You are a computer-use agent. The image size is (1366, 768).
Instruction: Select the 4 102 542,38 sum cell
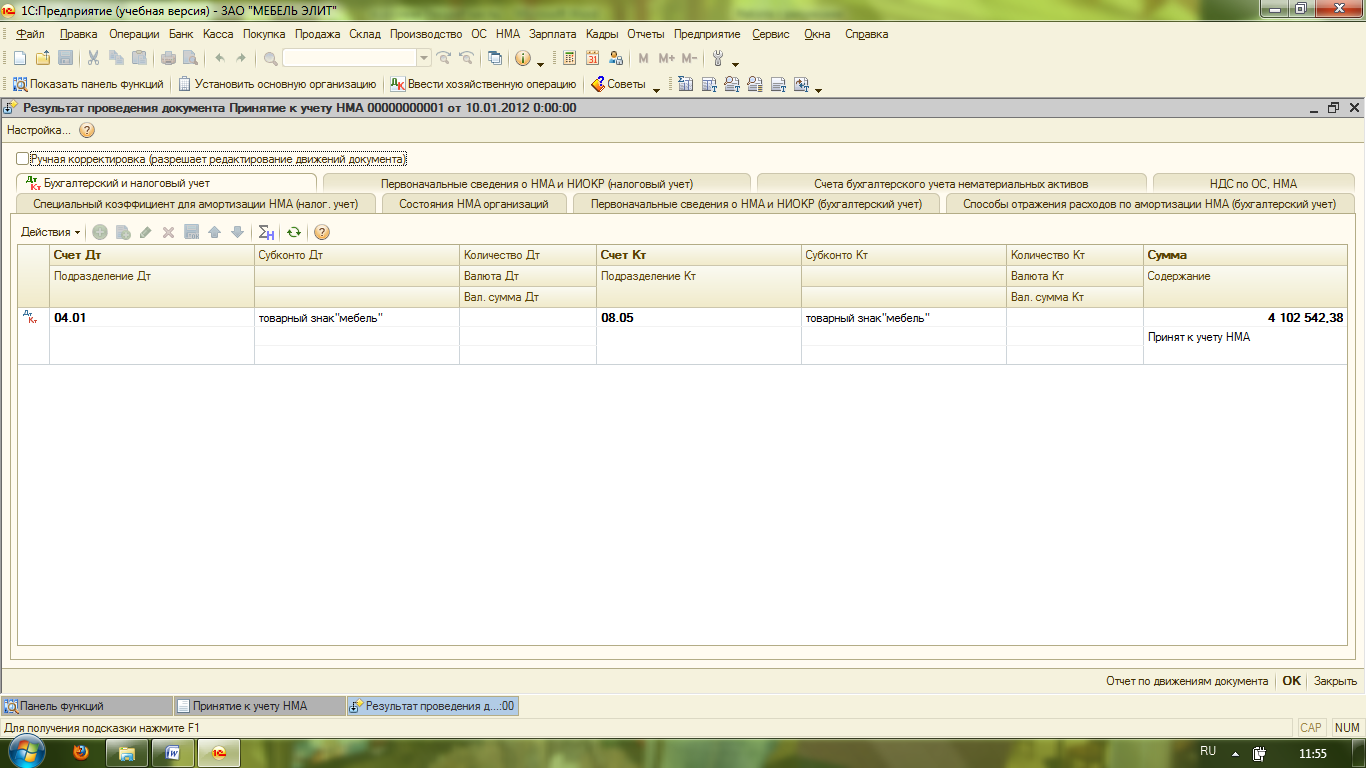click(x=1245, y=317)
